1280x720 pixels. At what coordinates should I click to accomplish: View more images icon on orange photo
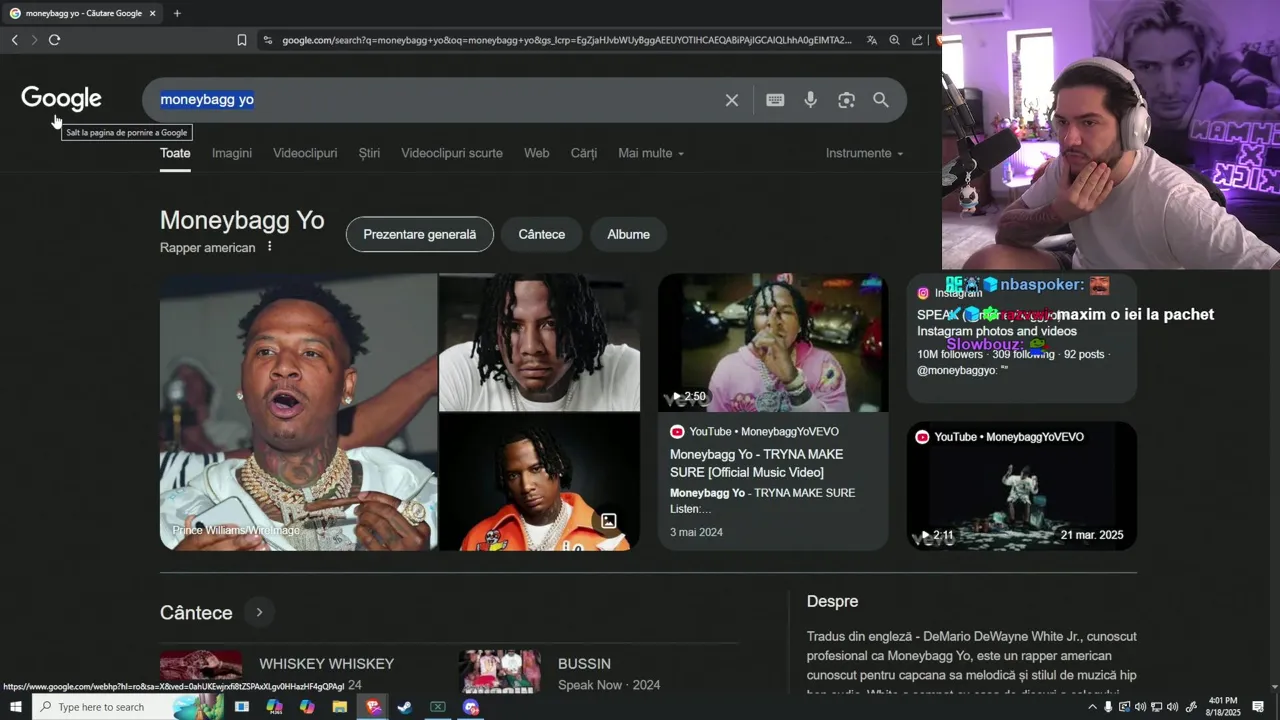pos(608,521)
